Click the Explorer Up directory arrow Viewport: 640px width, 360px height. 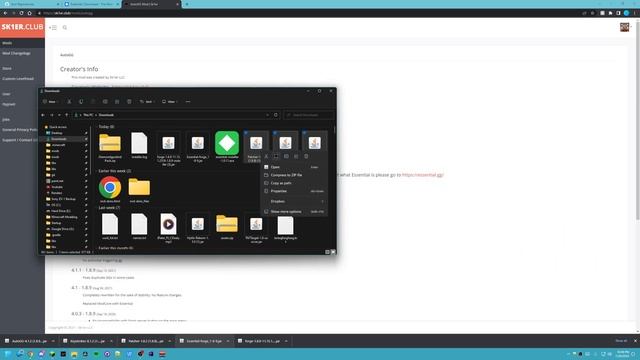tap(67, 115)
